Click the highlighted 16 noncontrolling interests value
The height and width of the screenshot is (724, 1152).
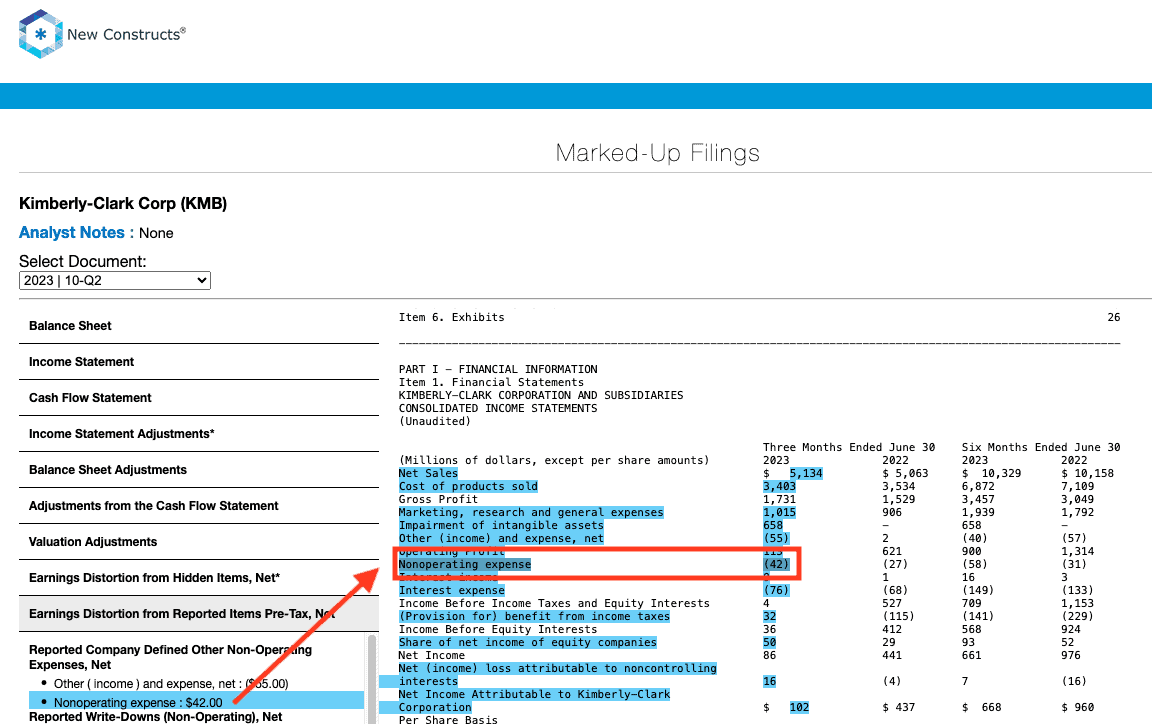tap(770, 681)
